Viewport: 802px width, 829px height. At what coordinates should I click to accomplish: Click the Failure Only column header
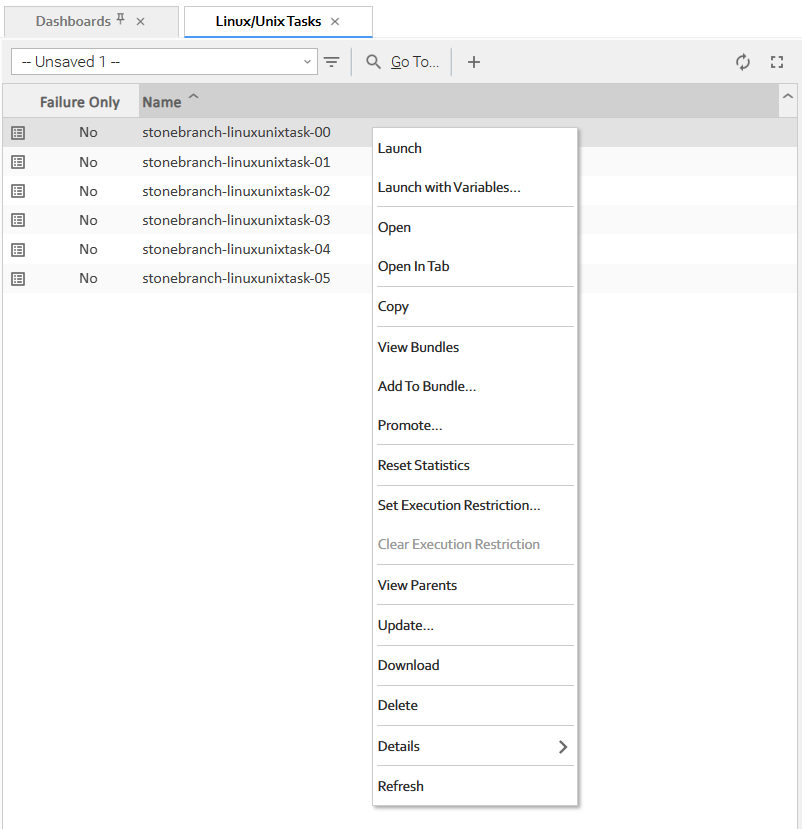pos(80,102)
